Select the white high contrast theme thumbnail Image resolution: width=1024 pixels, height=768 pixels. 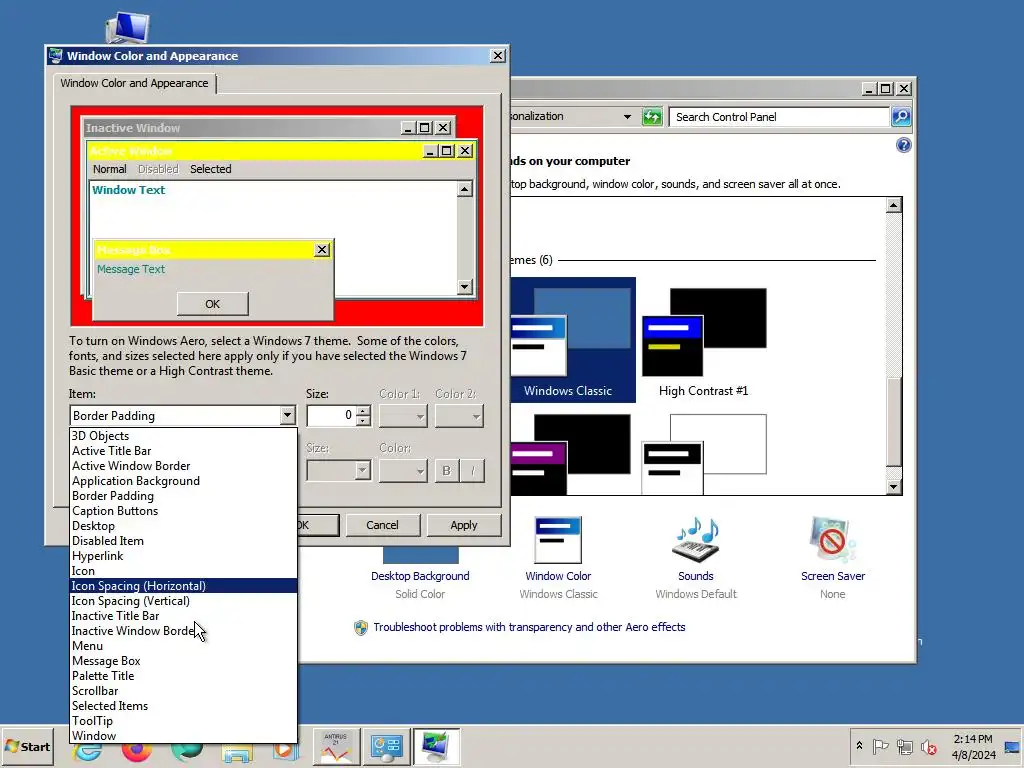point(704,453)
